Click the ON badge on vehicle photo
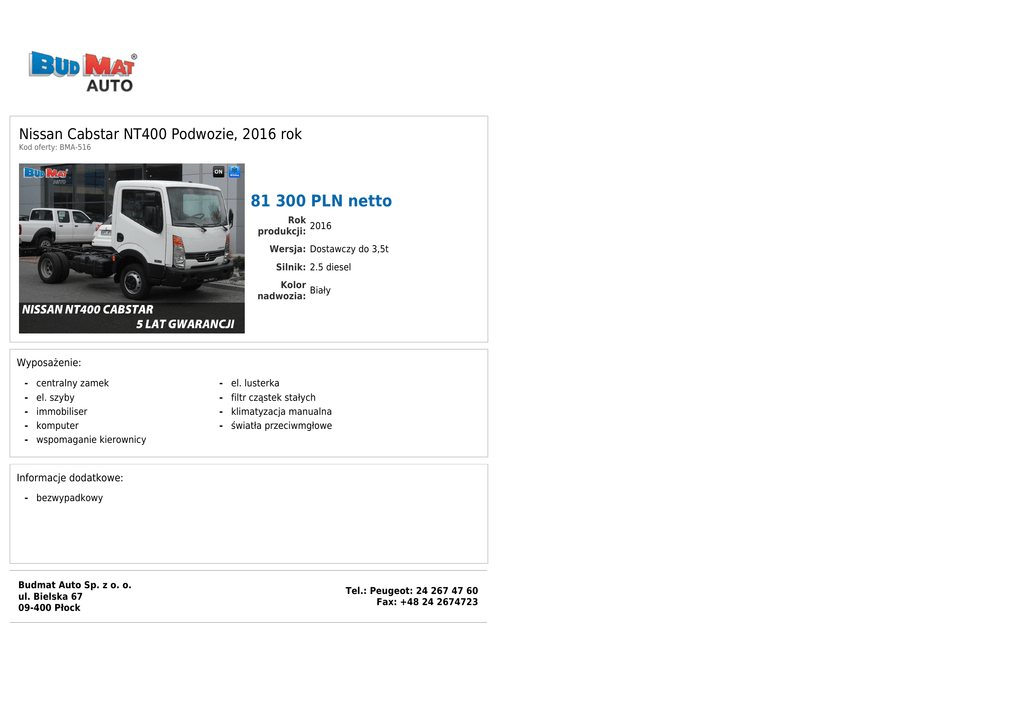The width and height of the screenshot is (1024, 724). tap(218, 172)
